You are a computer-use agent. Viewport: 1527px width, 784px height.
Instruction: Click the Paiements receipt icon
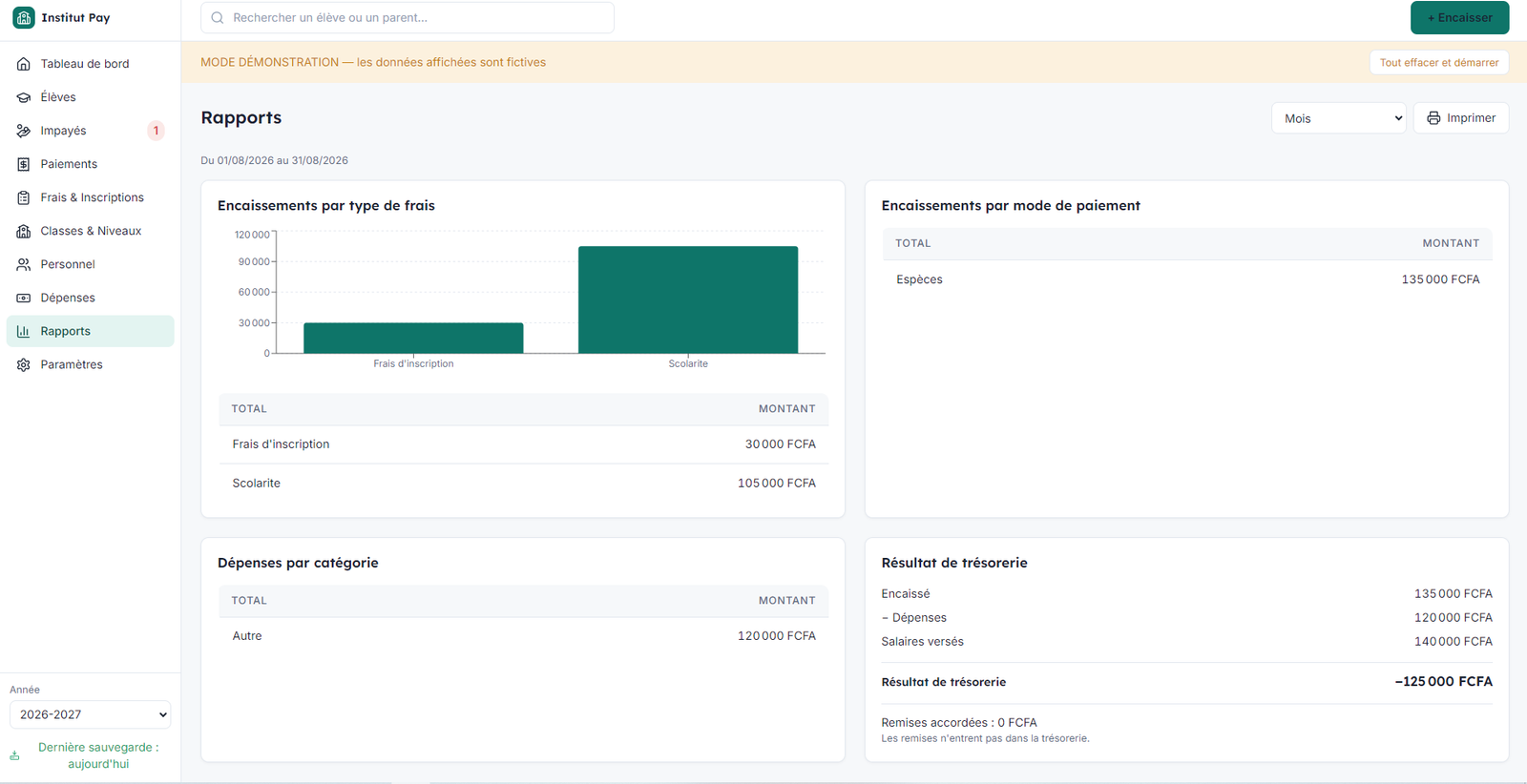(24, 164)
